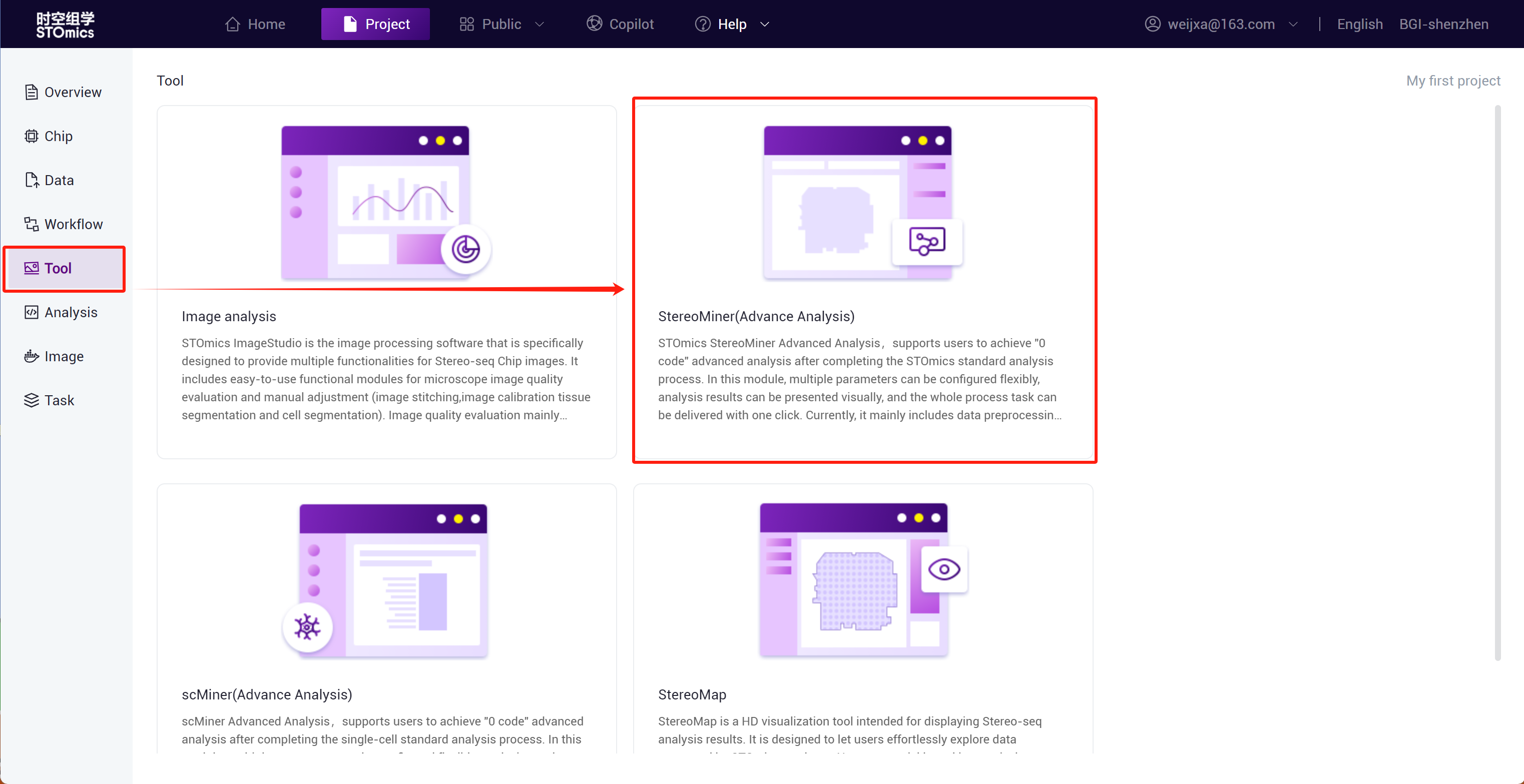Click the Workflow icon in sidebar
Viewport: 1524px width, 784px height.
pyautogui.click(x=31, y=224)
